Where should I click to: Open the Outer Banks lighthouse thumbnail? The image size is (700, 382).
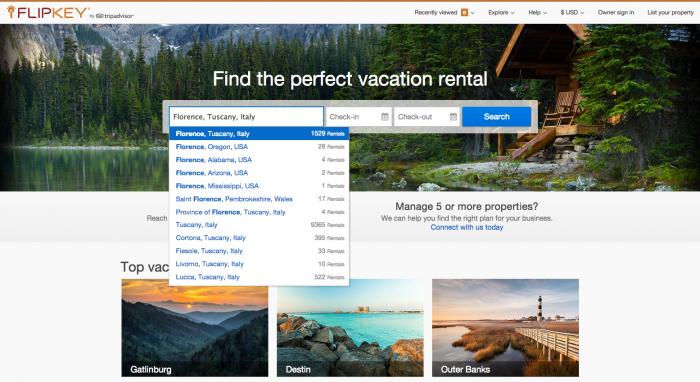[x=505, y=328]
